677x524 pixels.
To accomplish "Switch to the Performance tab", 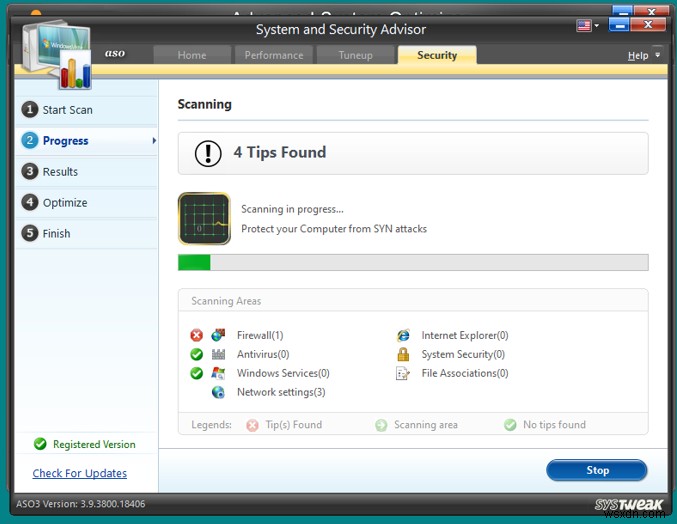I will coord(274,55).
